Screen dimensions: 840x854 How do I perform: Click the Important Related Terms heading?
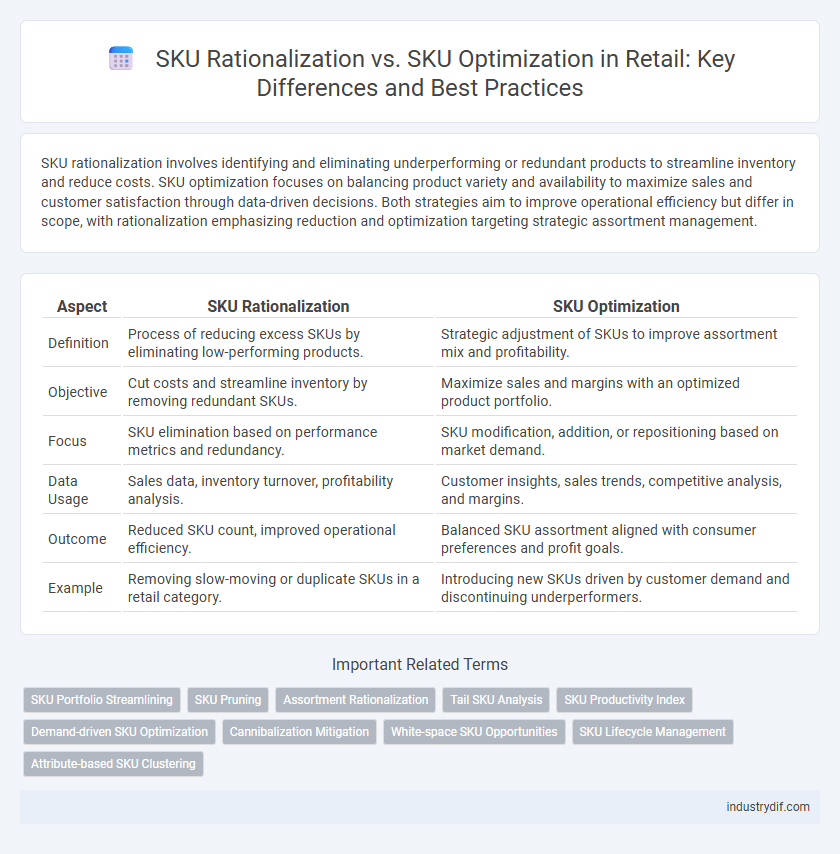419,664
